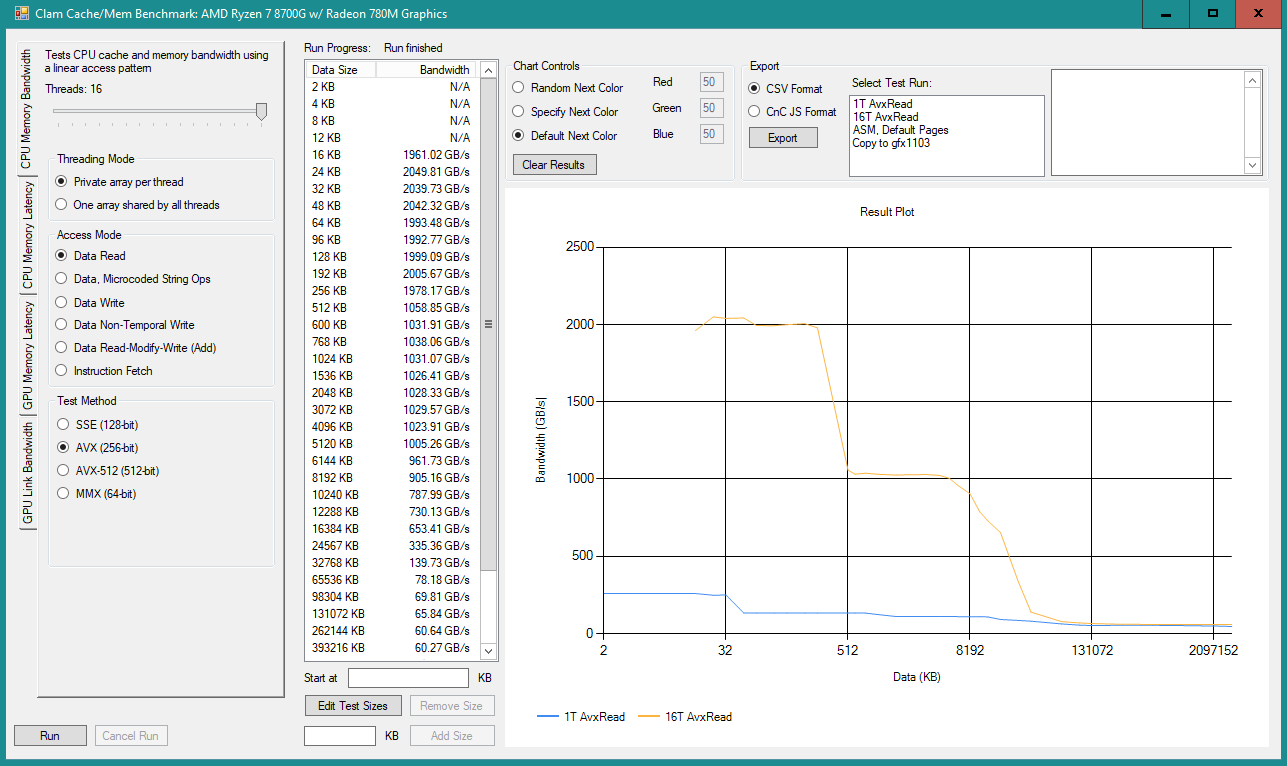Screen dimensions: 1287x766
Task: Enable Random Next Color option
Action: coord(519,88)
